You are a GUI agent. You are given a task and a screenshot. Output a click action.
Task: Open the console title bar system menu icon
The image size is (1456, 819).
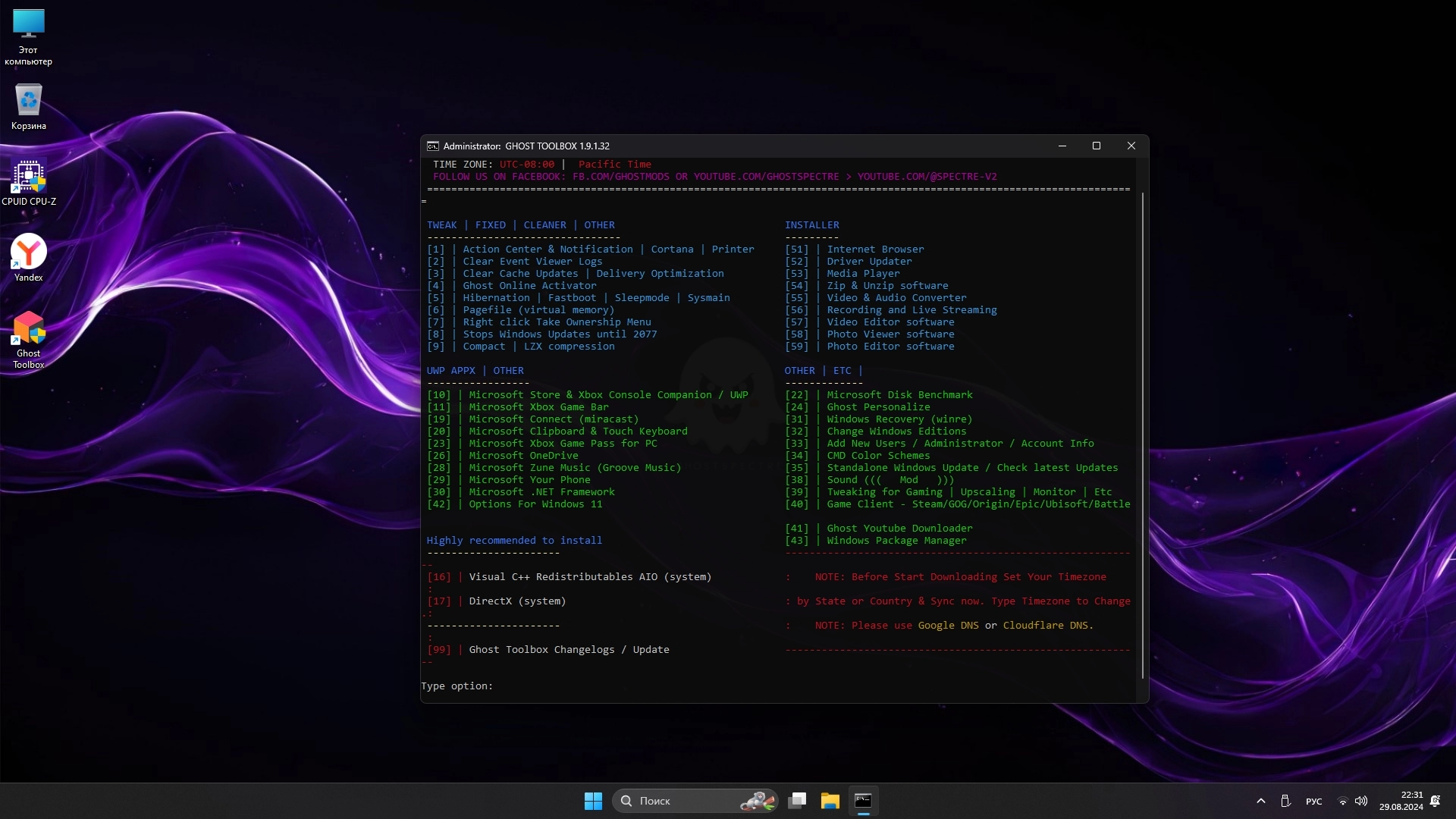(x=433, y=146)
